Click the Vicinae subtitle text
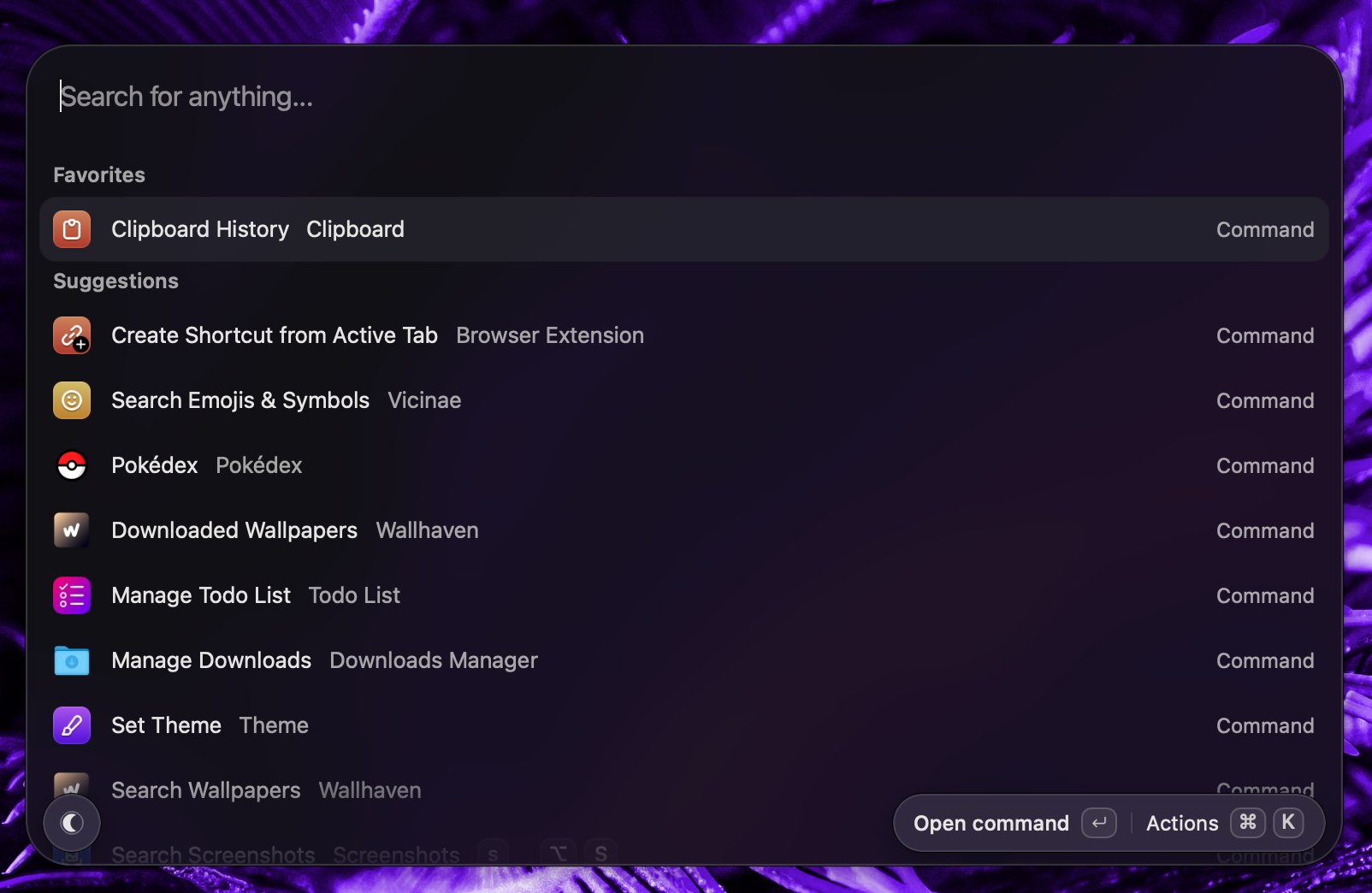1372x893 pixels. pos(424,400)
